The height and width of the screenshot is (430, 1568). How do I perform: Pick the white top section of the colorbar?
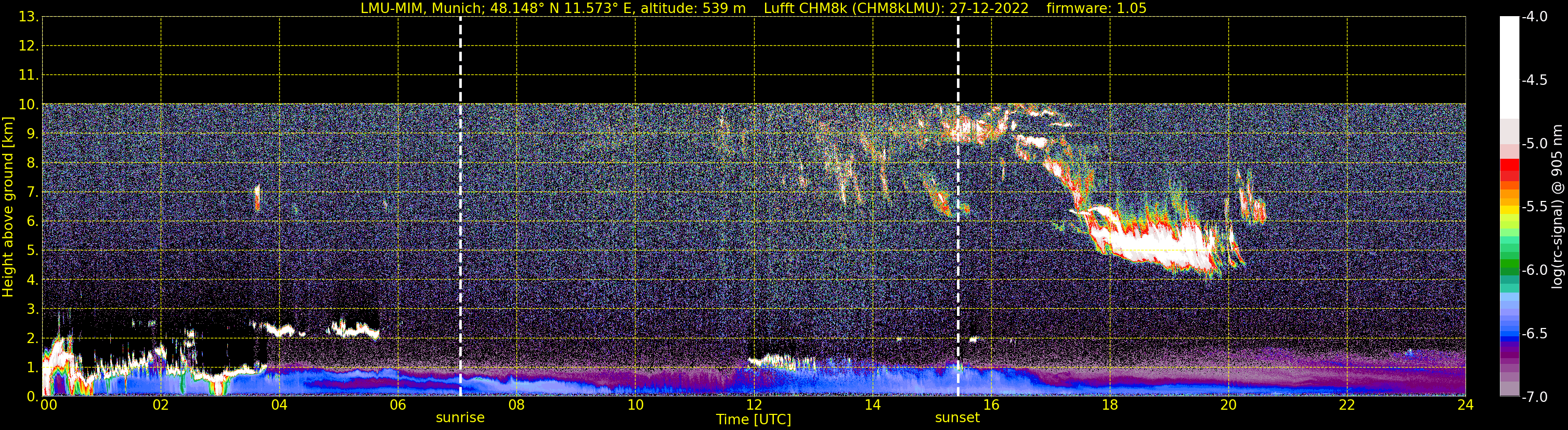[1510, 67]
